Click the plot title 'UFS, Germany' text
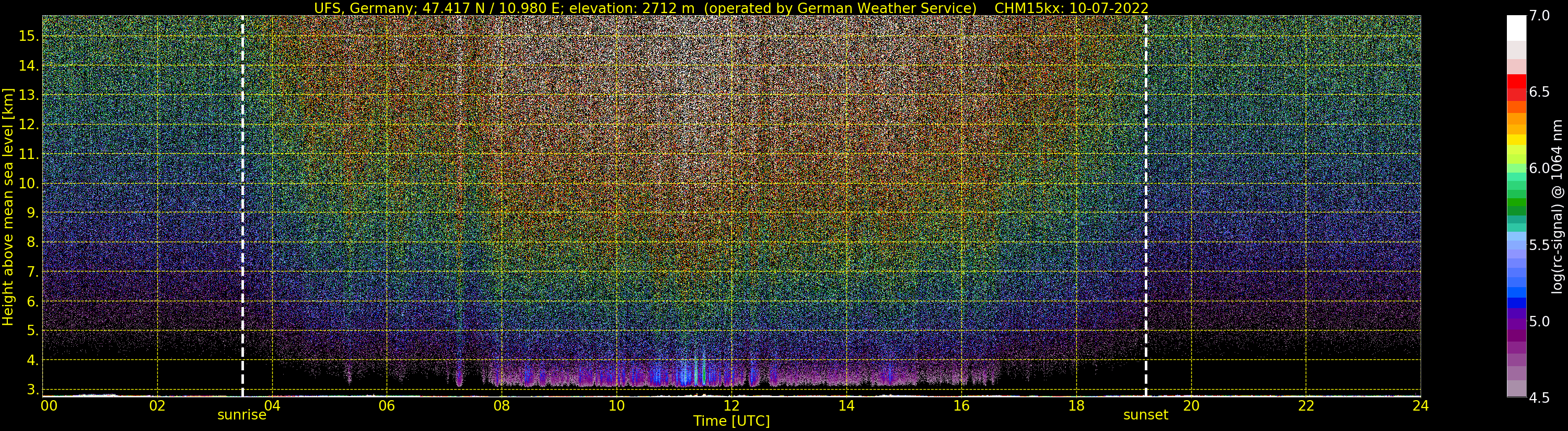 tap(364, 8)
